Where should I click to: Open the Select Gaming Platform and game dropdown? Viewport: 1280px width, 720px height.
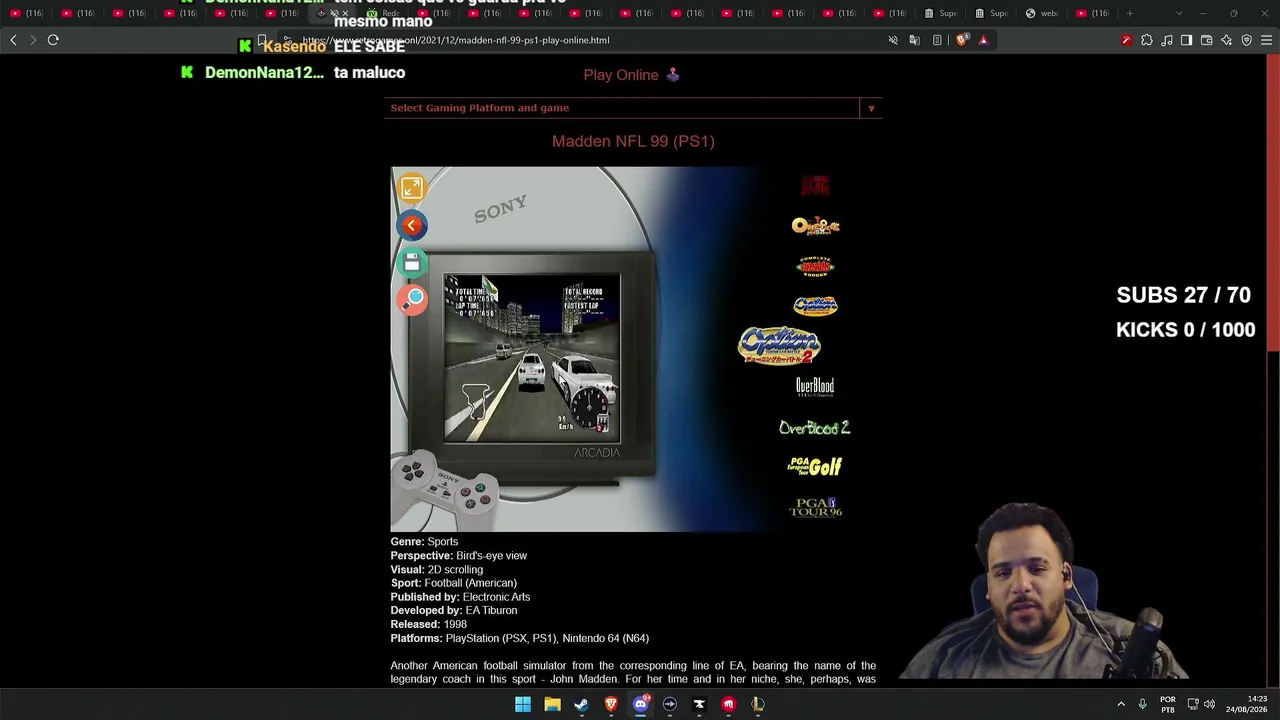[633, 108]
